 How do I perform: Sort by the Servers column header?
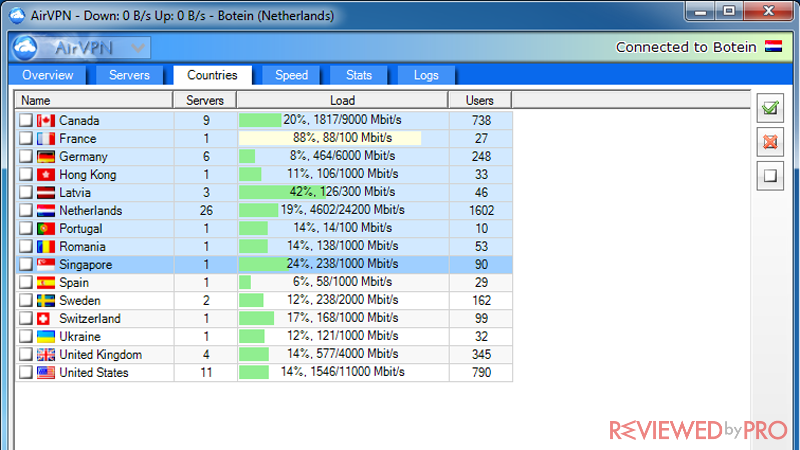[205, 101]
